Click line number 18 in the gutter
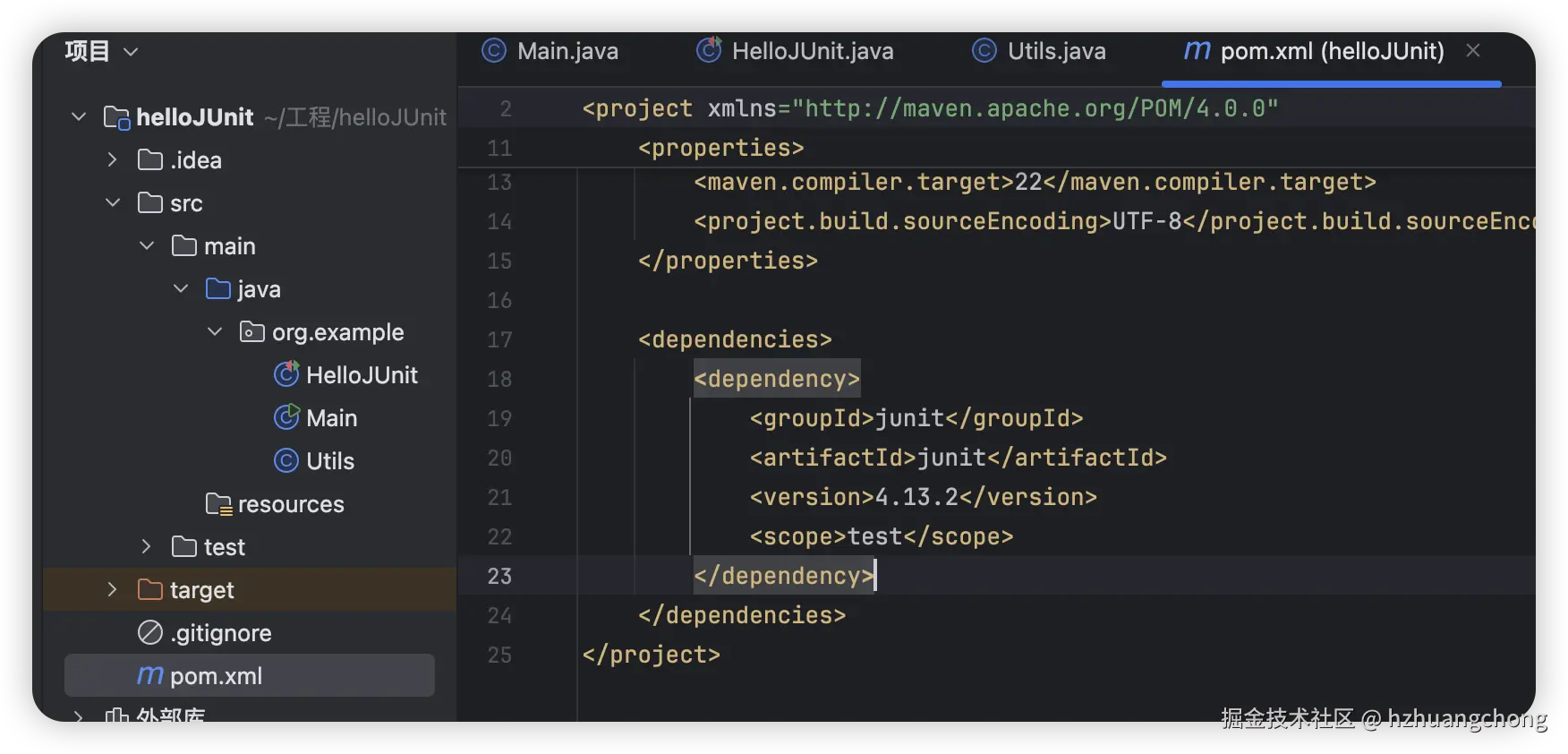Image resolution: width=1568 pixels, height=754 pixels. (499, 379)
